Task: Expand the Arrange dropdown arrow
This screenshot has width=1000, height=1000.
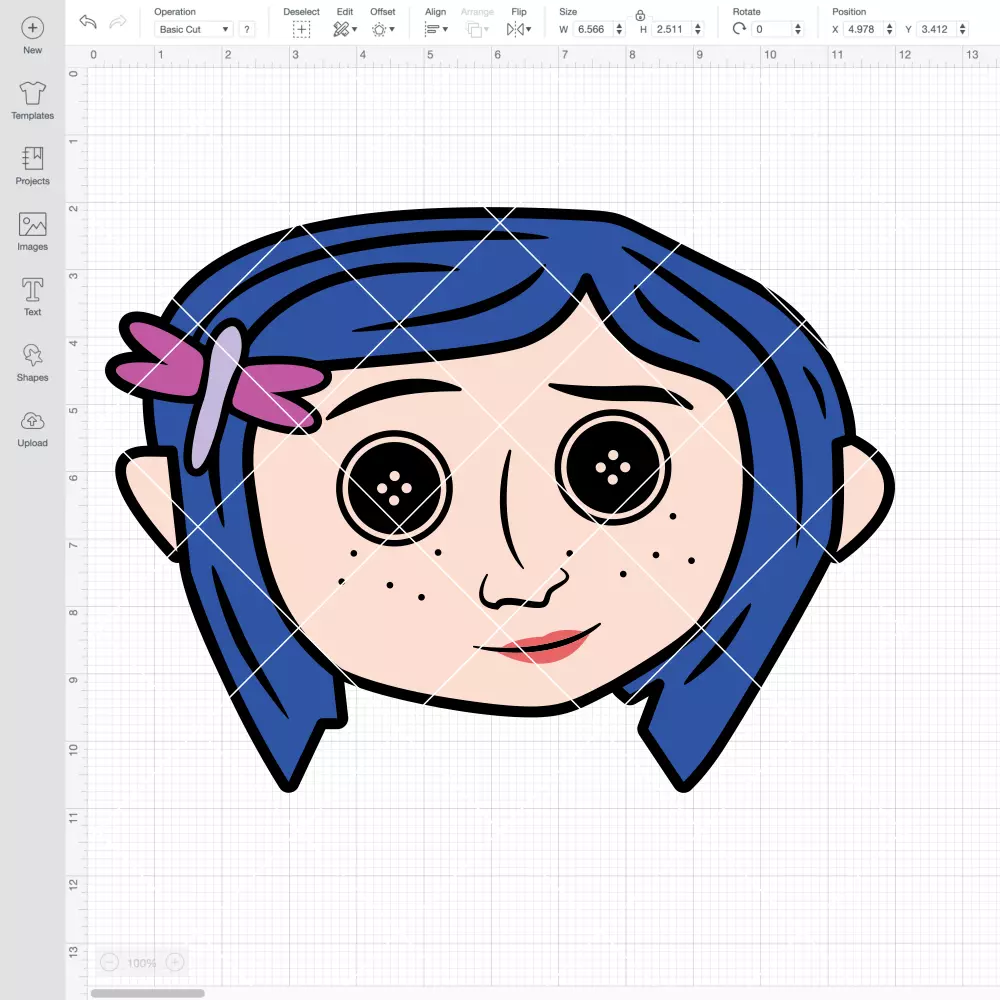Action: point(487,29)
